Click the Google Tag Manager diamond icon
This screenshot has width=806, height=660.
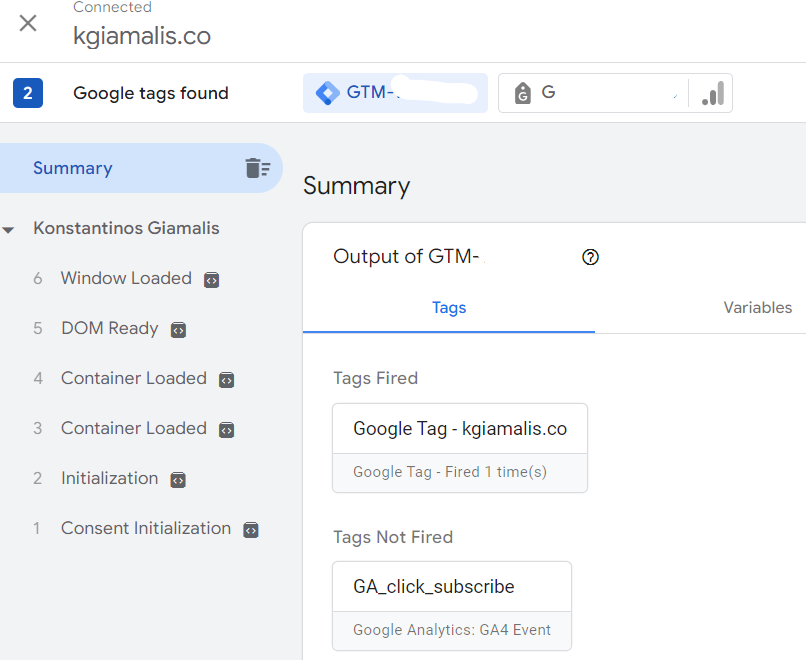(x=327, y=93)
